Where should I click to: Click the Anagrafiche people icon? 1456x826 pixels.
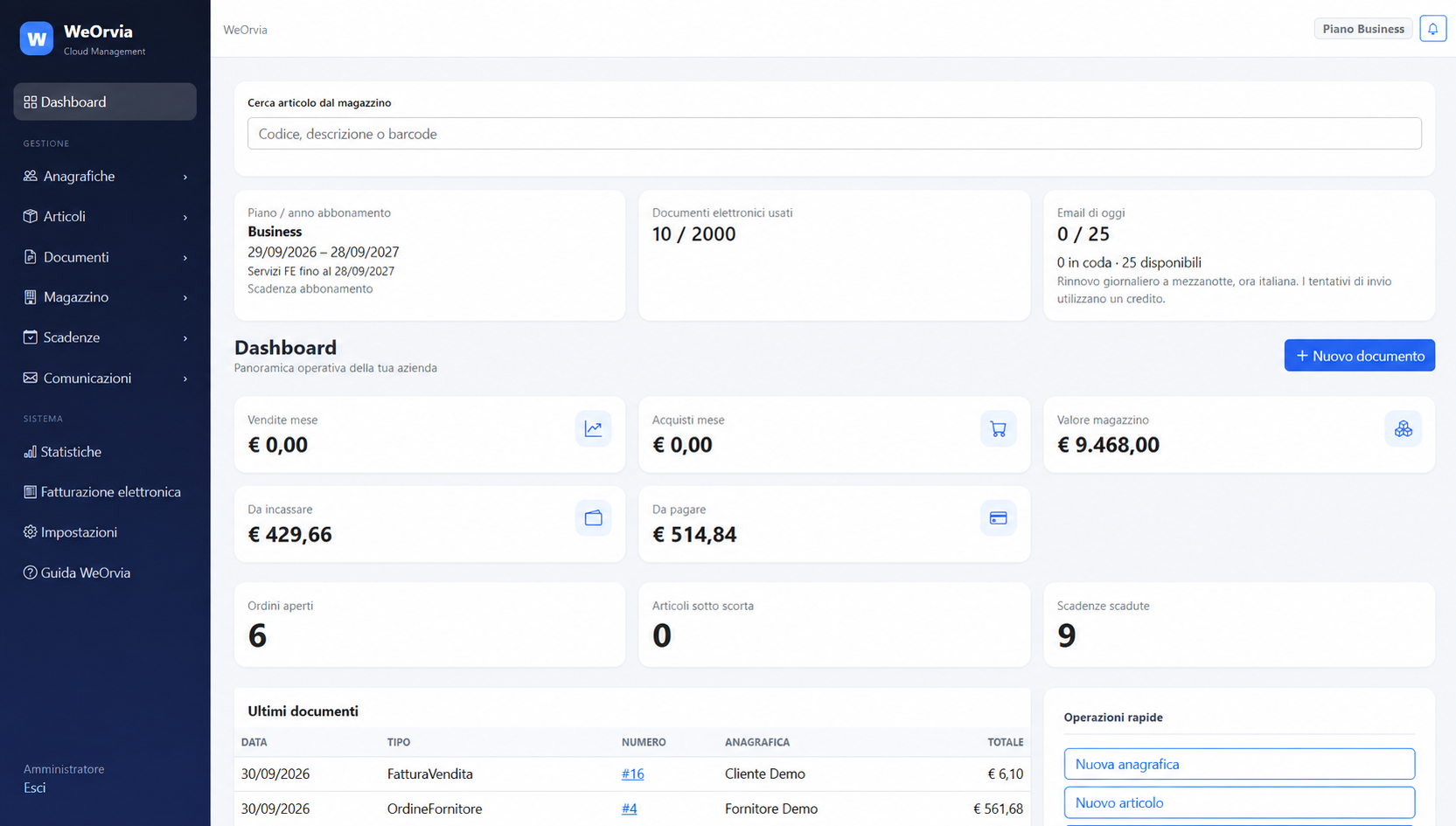tap(31, 176)
